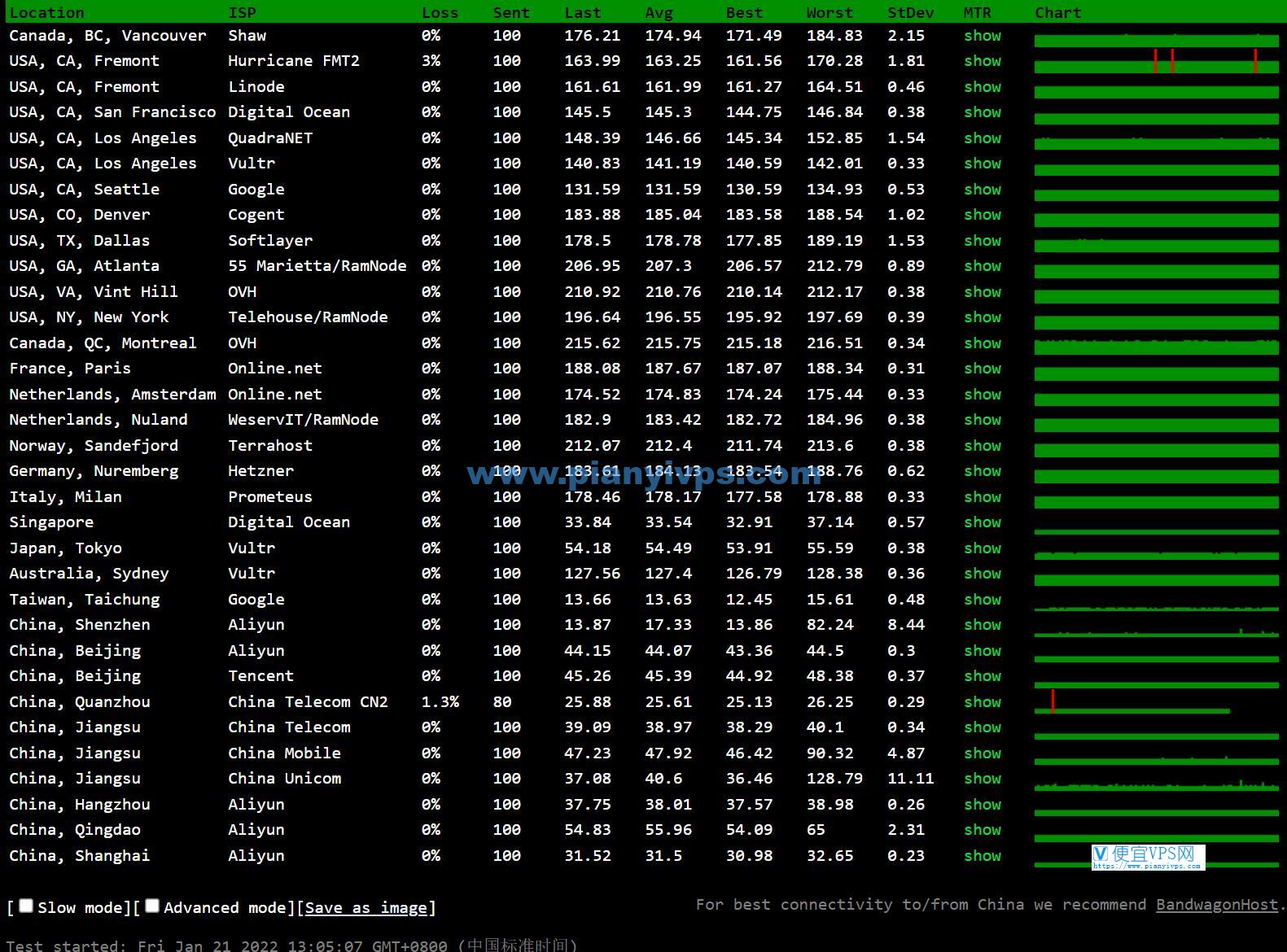Screen dimensions: 1287x952
Task: Show MTR for Denver Cogent row
Action: click(983, 215)
